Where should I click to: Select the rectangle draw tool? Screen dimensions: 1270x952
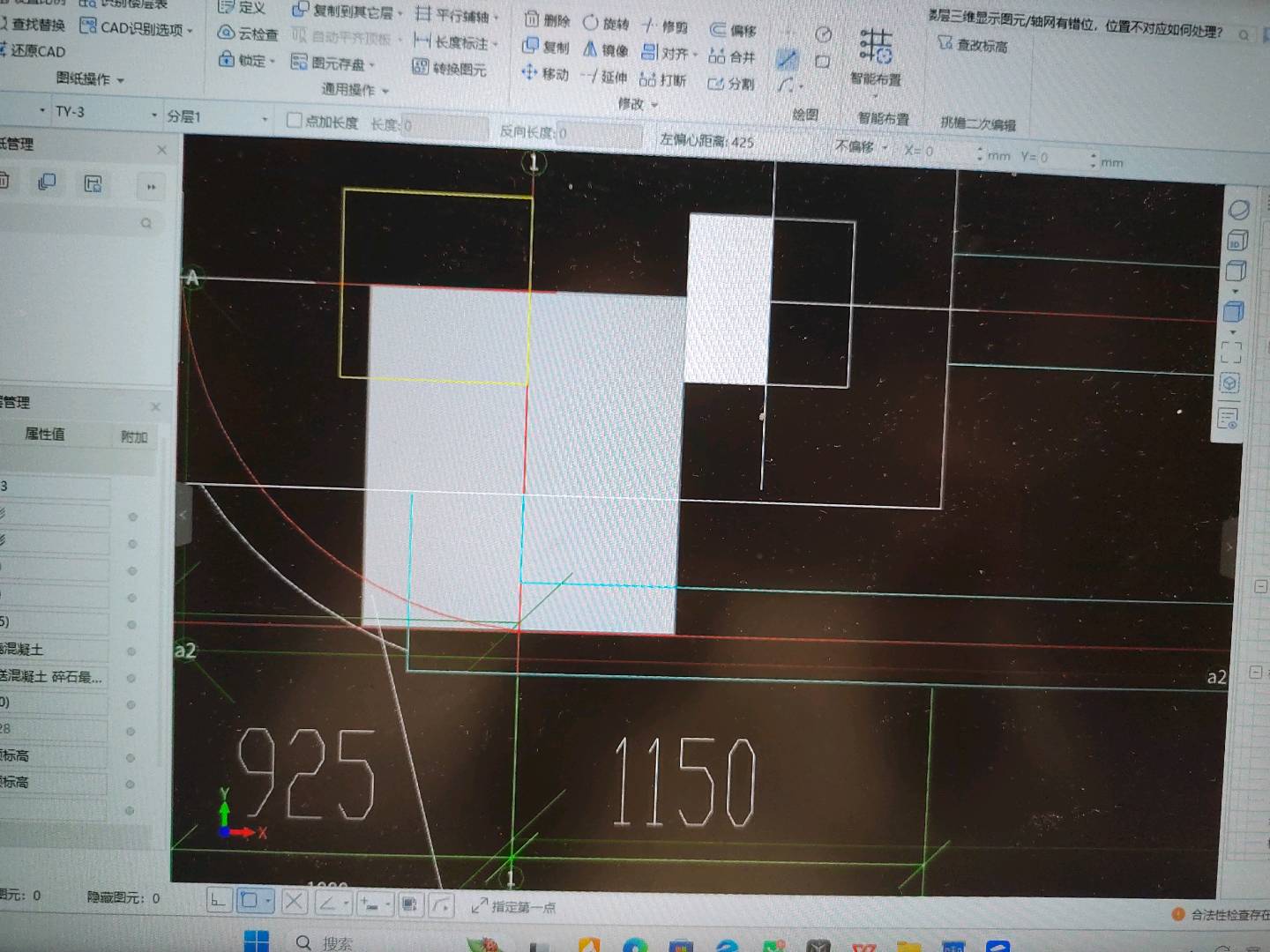823,62
